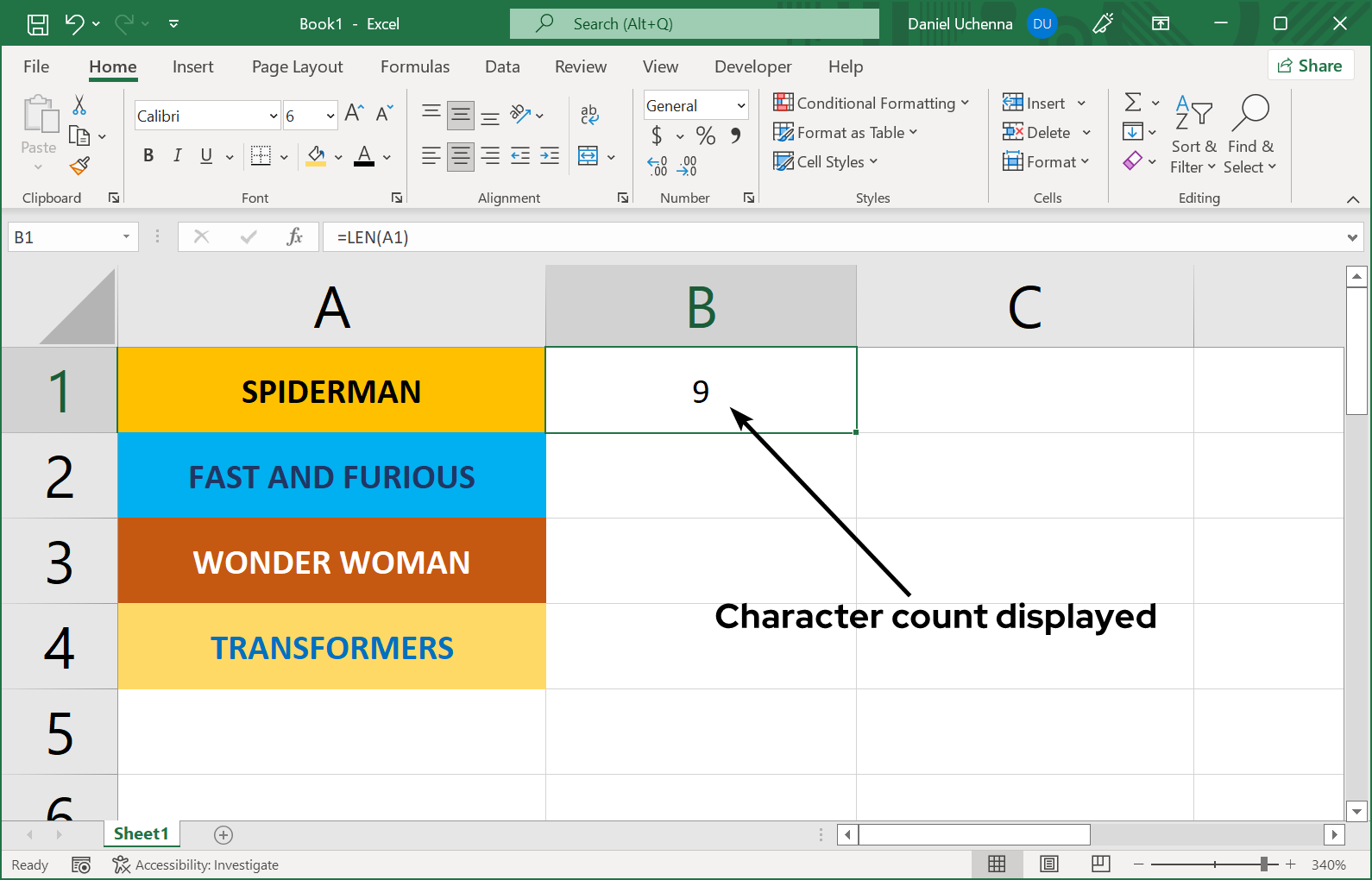Open Find & Select menu

pos(1250,135)
